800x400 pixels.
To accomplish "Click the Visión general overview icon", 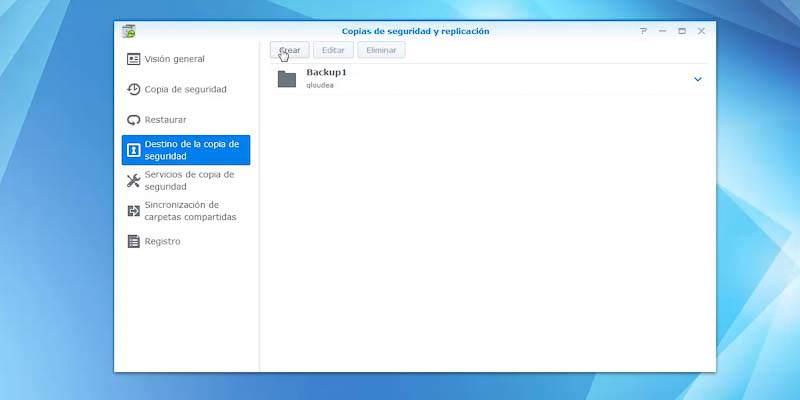I will pos(133,59).
